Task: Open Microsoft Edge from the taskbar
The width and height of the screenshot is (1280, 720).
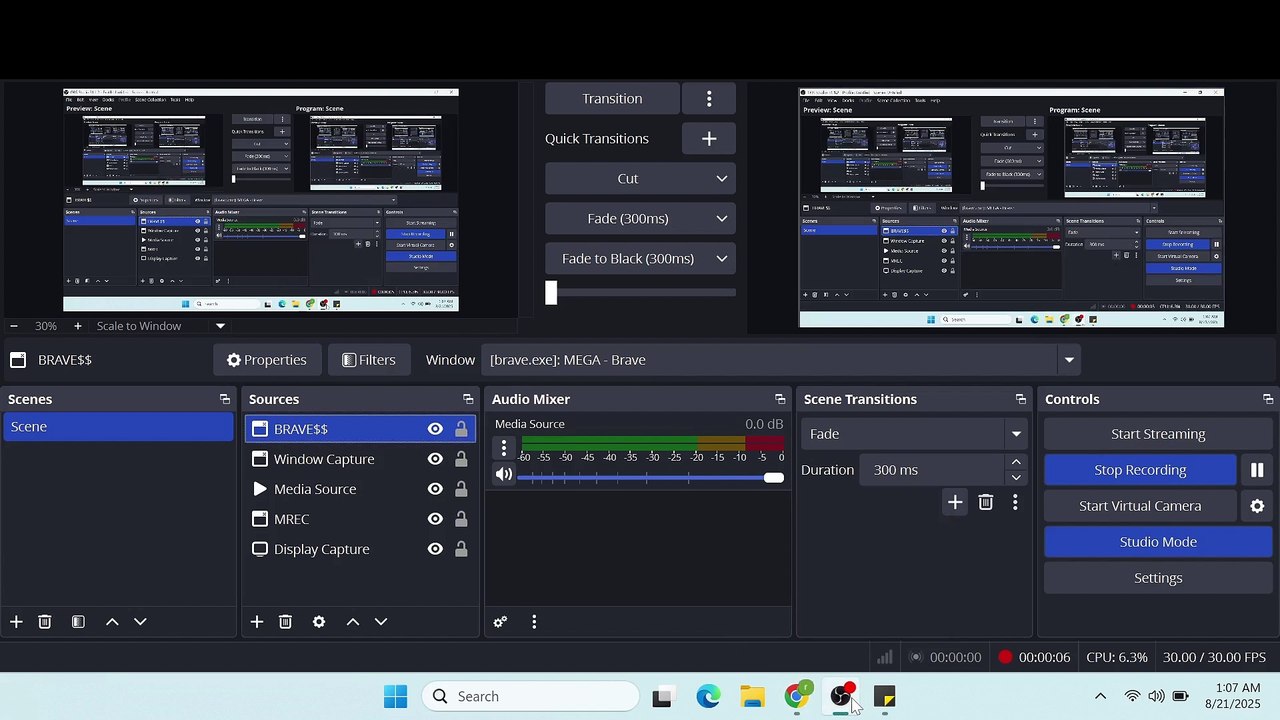Action: pos(708,697)
